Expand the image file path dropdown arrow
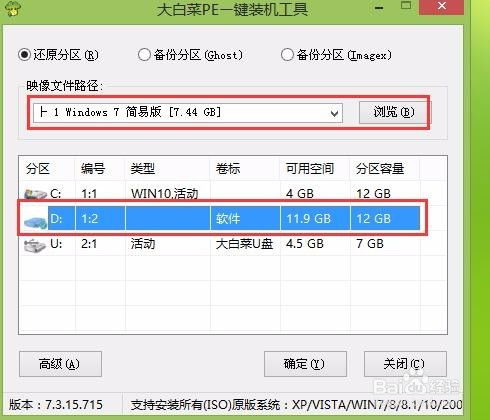Screen dimensions: 490x420 pos(334,113)
